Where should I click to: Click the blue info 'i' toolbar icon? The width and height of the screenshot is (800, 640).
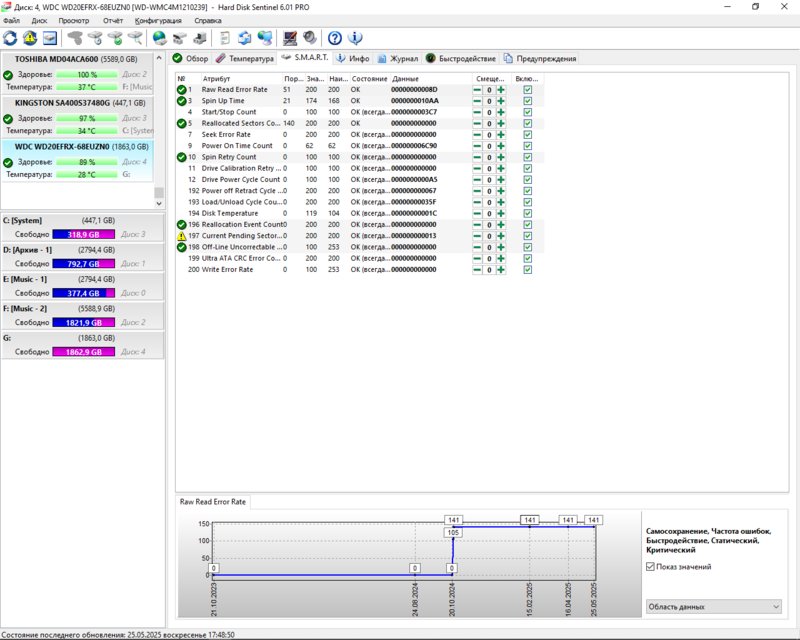click(x=355, y=38)
